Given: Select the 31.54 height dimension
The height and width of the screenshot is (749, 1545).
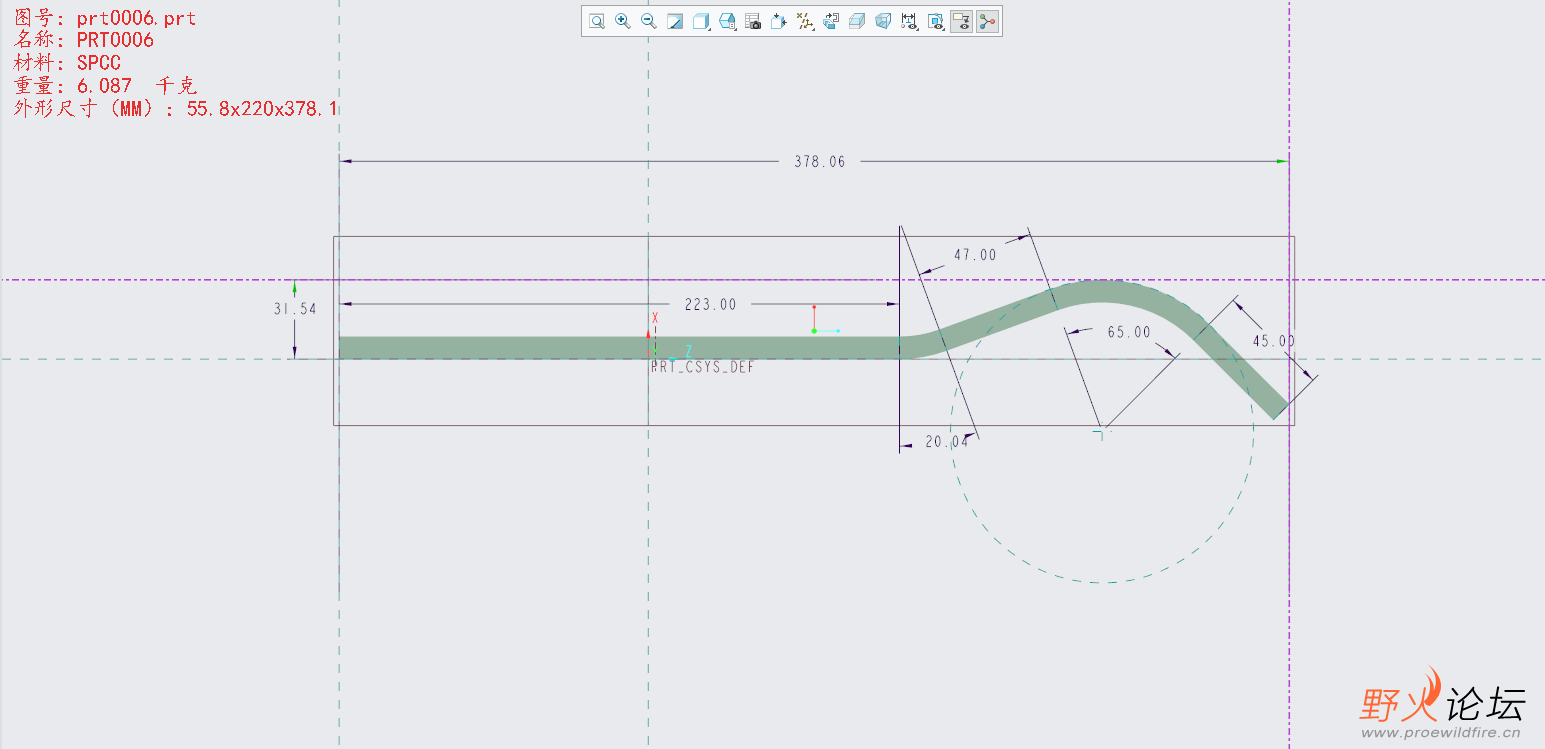Looking at the screenshot, I should 295,309.
